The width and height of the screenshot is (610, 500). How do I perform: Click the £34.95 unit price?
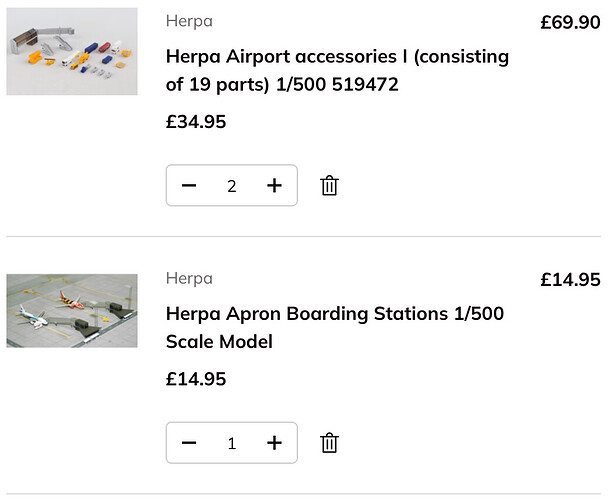pyautogui.click(x=196, y=122)
